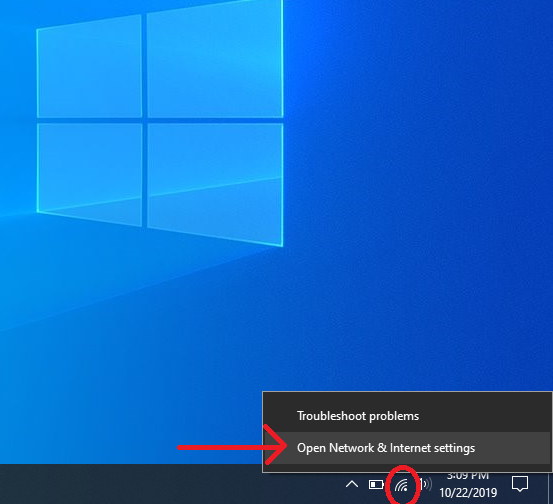
Task: Click the red arrowhead beside the menu
Action: 277,445
